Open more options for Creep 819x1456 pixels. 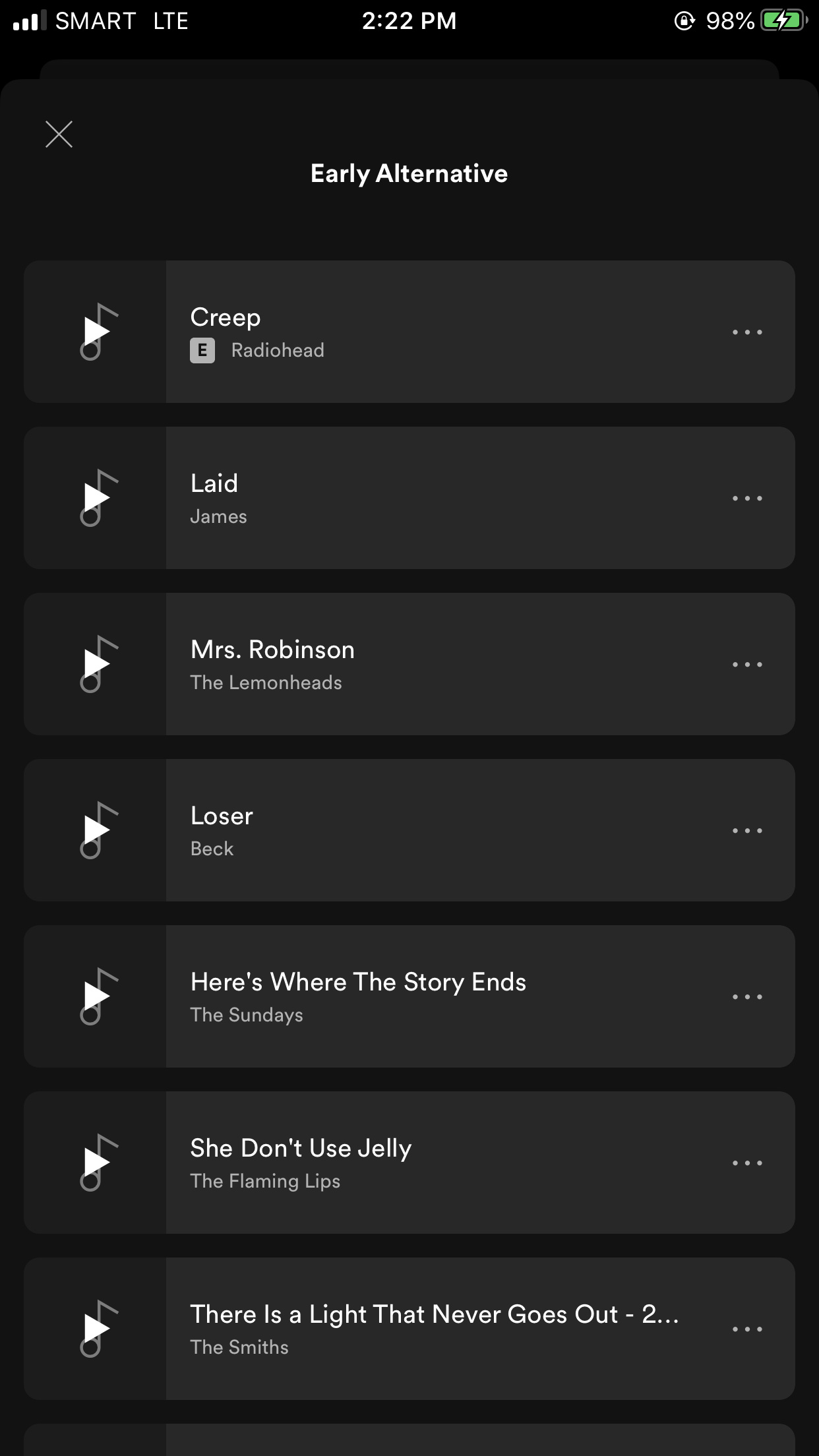[747, 332]
